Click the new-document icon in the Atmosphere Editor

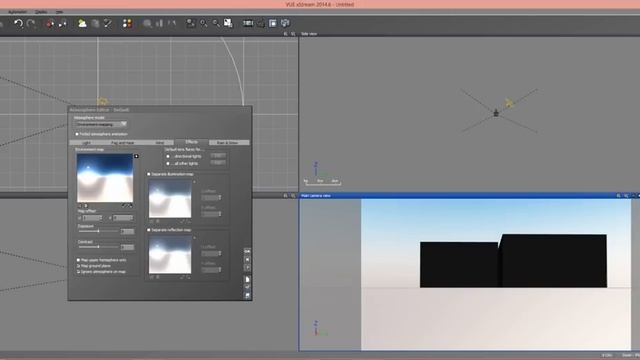pyautogui.click(x=247, y=280)
